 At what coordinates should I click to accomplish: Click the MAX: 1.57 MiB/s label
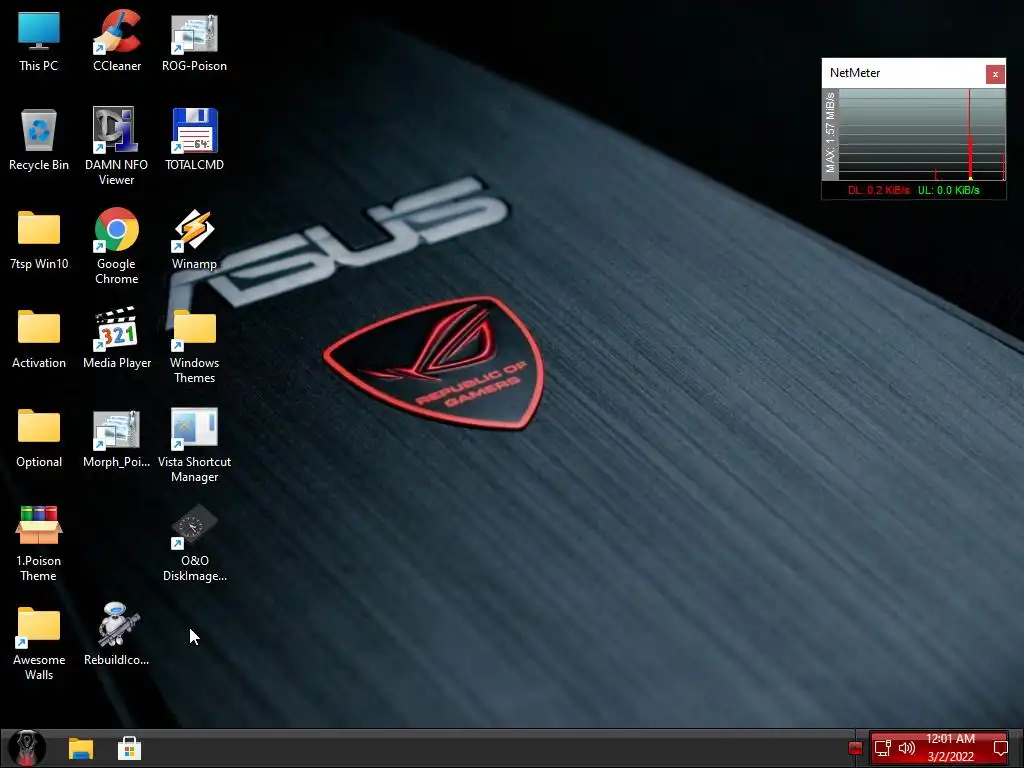830,133
